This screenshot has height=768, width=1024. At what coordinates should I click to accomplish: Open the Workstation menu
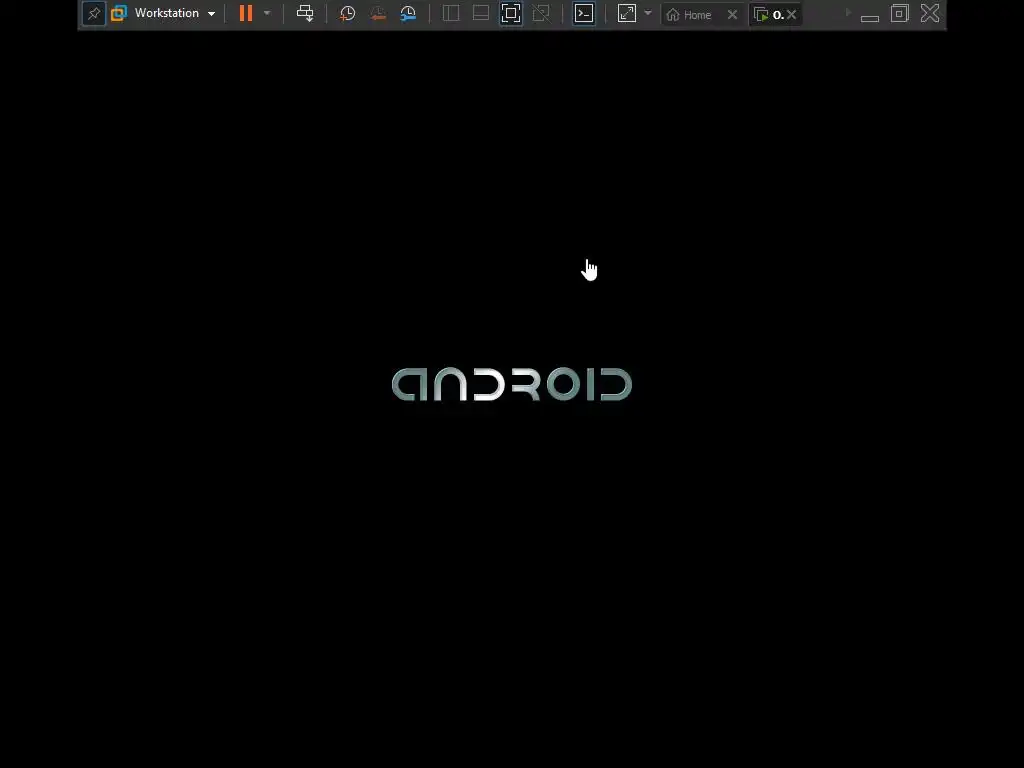point(167,13)
